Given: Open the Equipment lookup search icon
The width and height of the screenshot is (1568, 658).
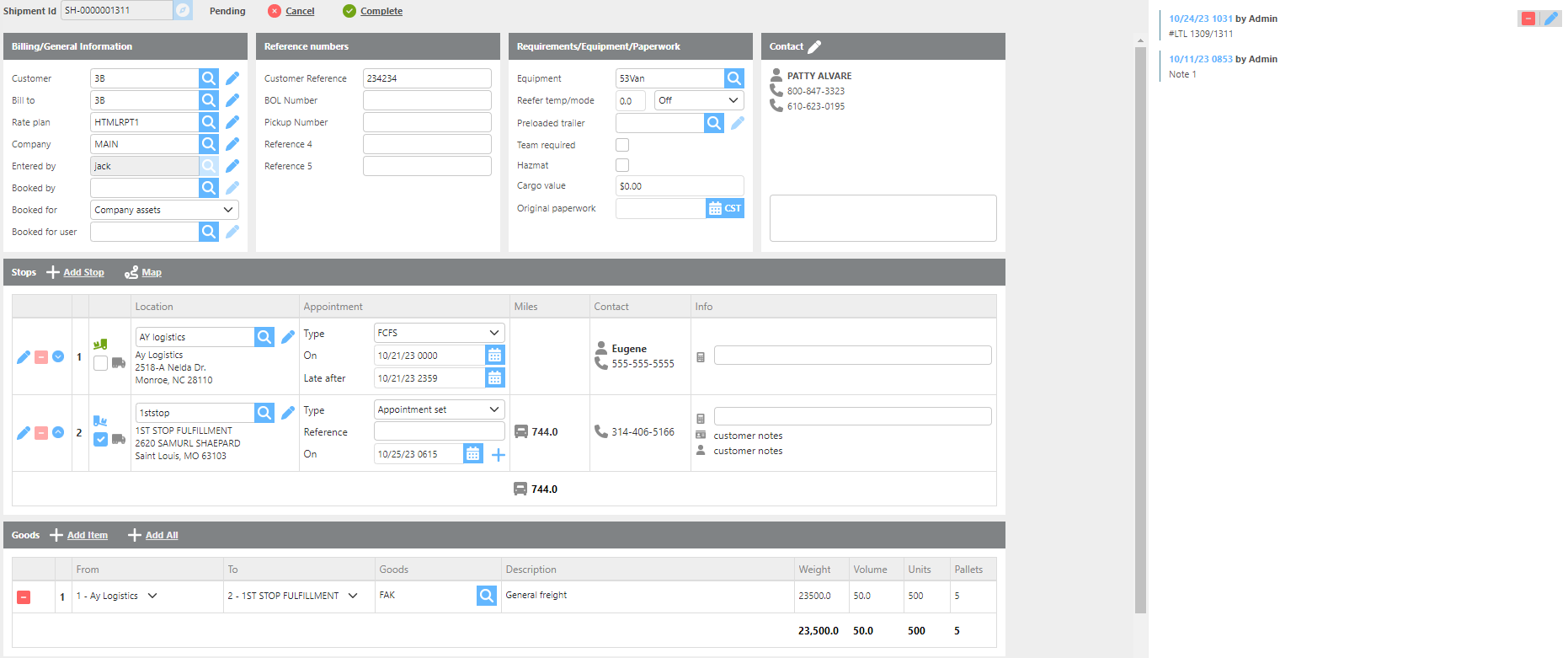Looking at the screenshot, I should 733,78.
